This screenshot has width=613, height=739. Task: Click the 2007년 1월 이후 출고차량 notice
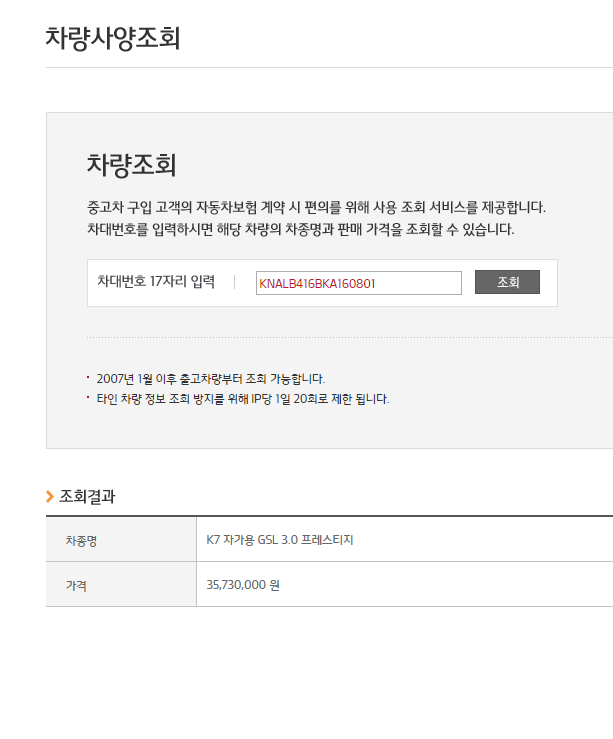(x=211, y=378)
